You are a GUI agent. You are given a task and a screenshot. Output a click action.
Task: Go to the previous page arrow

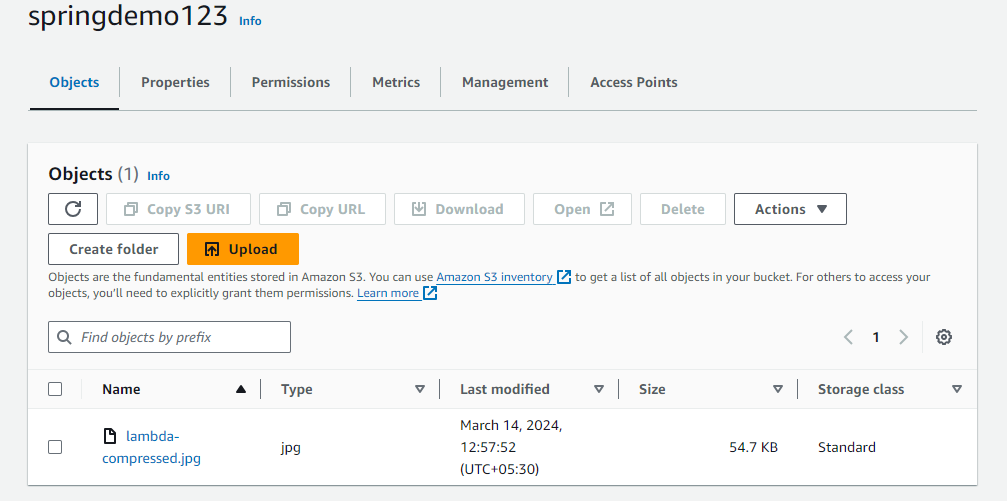(x=848, y=337)
